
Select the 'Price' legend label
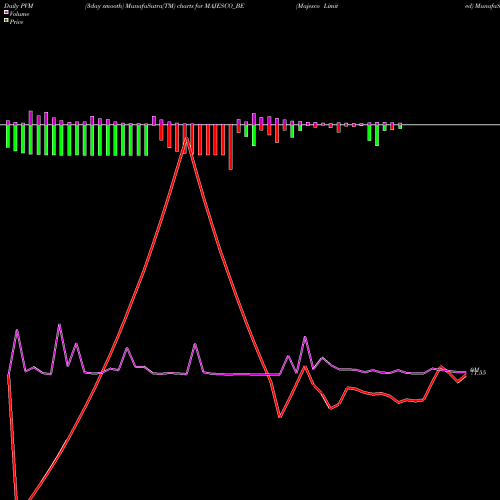tap(17, 22)
